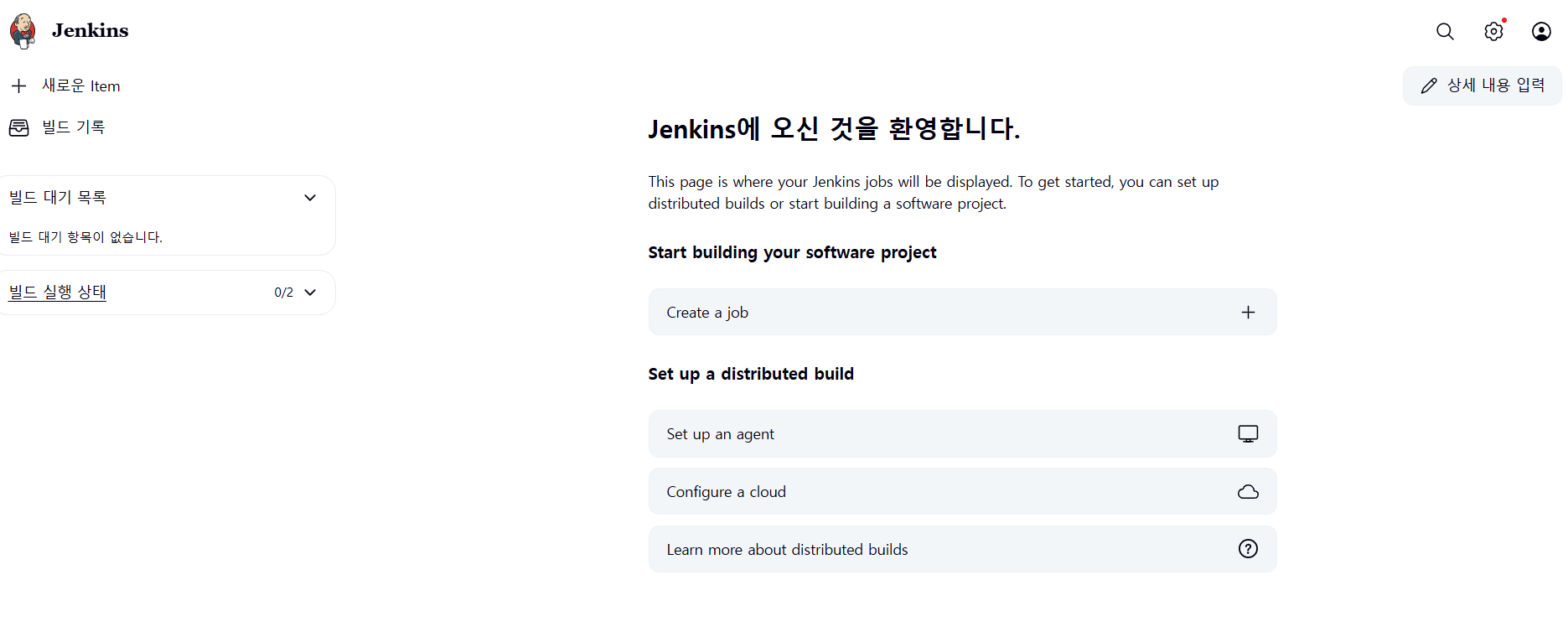Screen dimensions: 1568x637
Task: Click the 상세 내용 입력 button
Action: point(1482,85)
